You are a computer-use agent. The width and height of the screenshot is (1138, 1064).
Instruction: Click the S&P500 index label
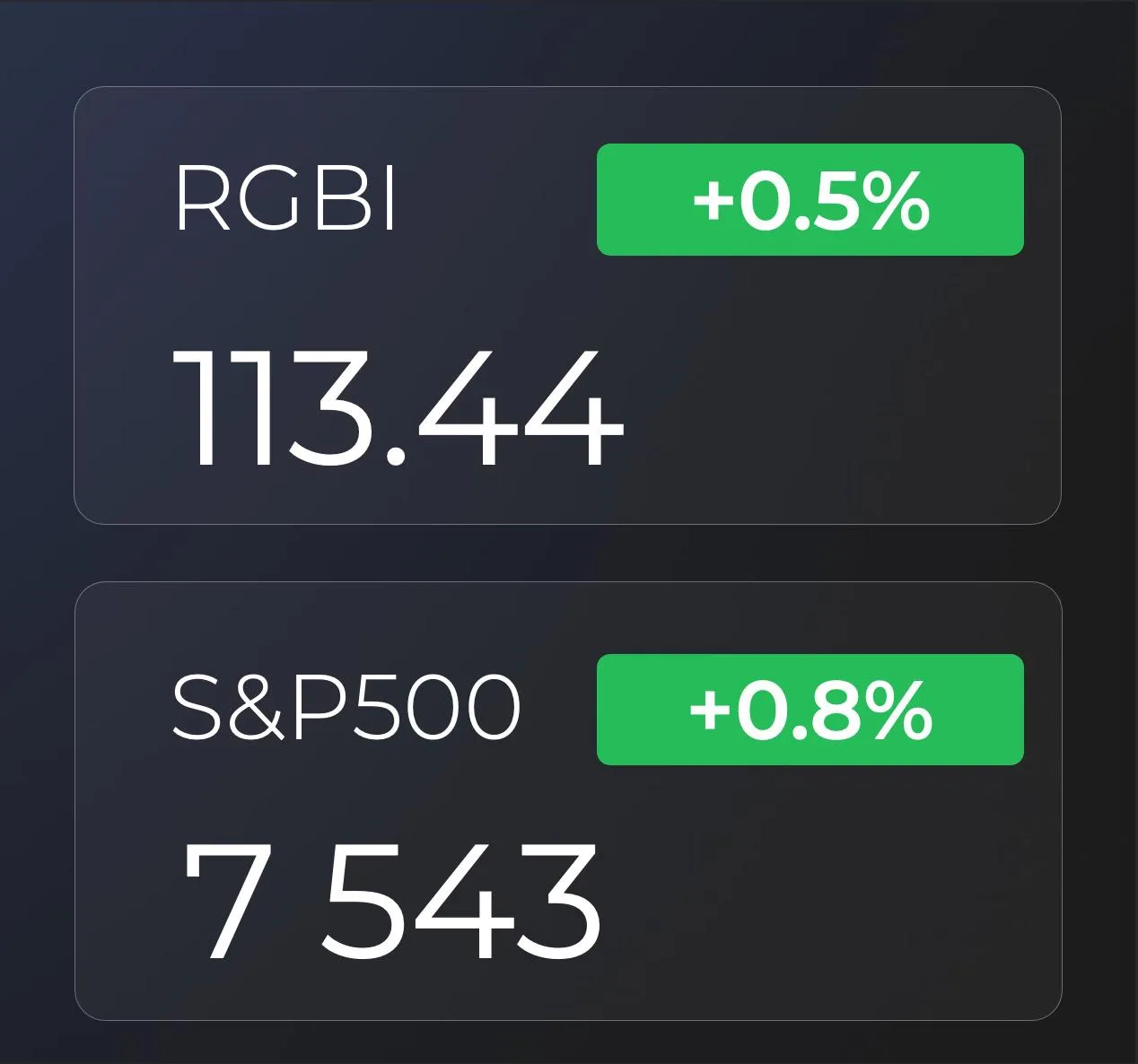[346, 708]
